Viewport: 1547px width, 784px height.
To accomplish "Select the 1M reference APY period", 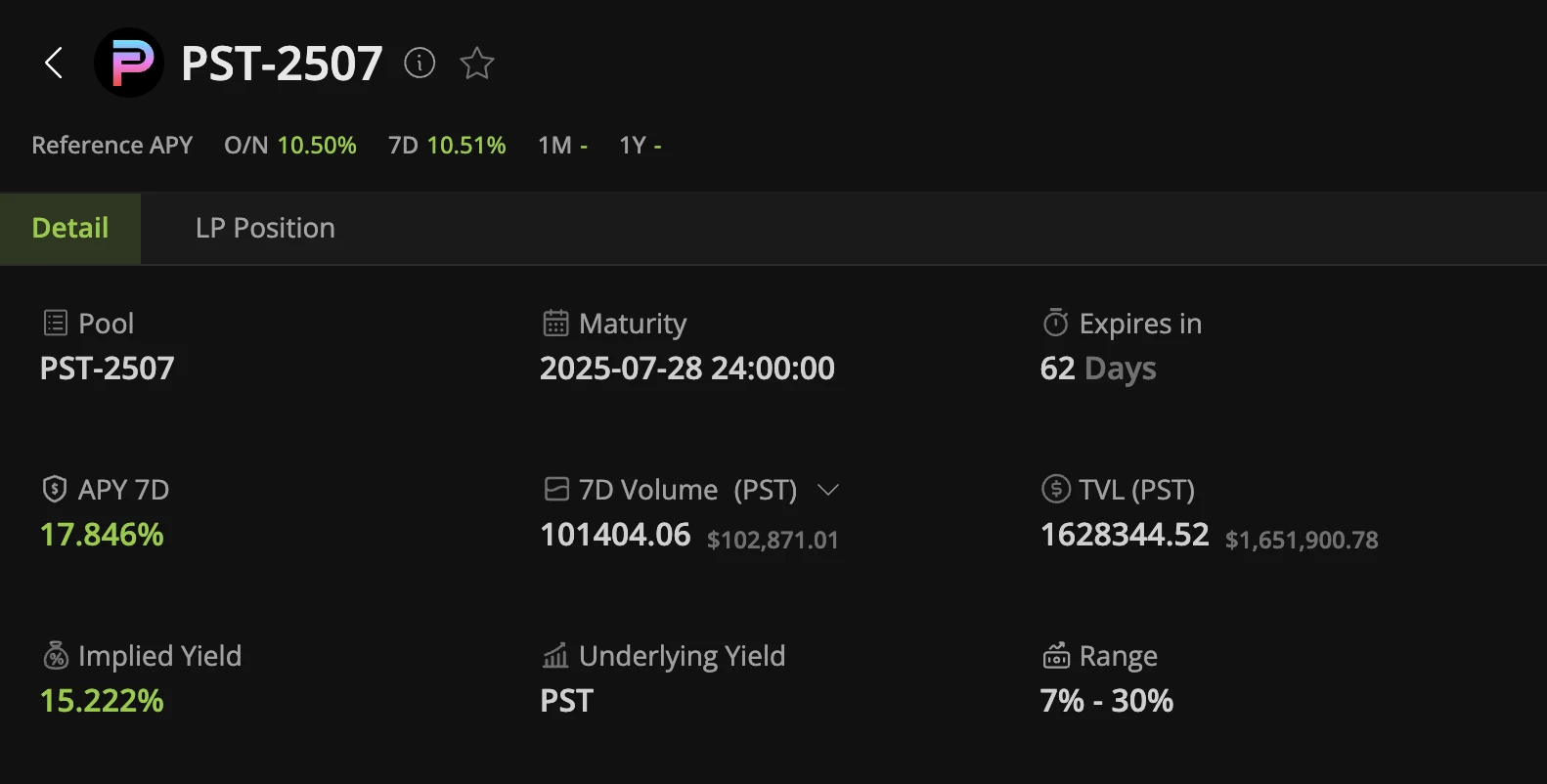I will click(x=562, y=146).
